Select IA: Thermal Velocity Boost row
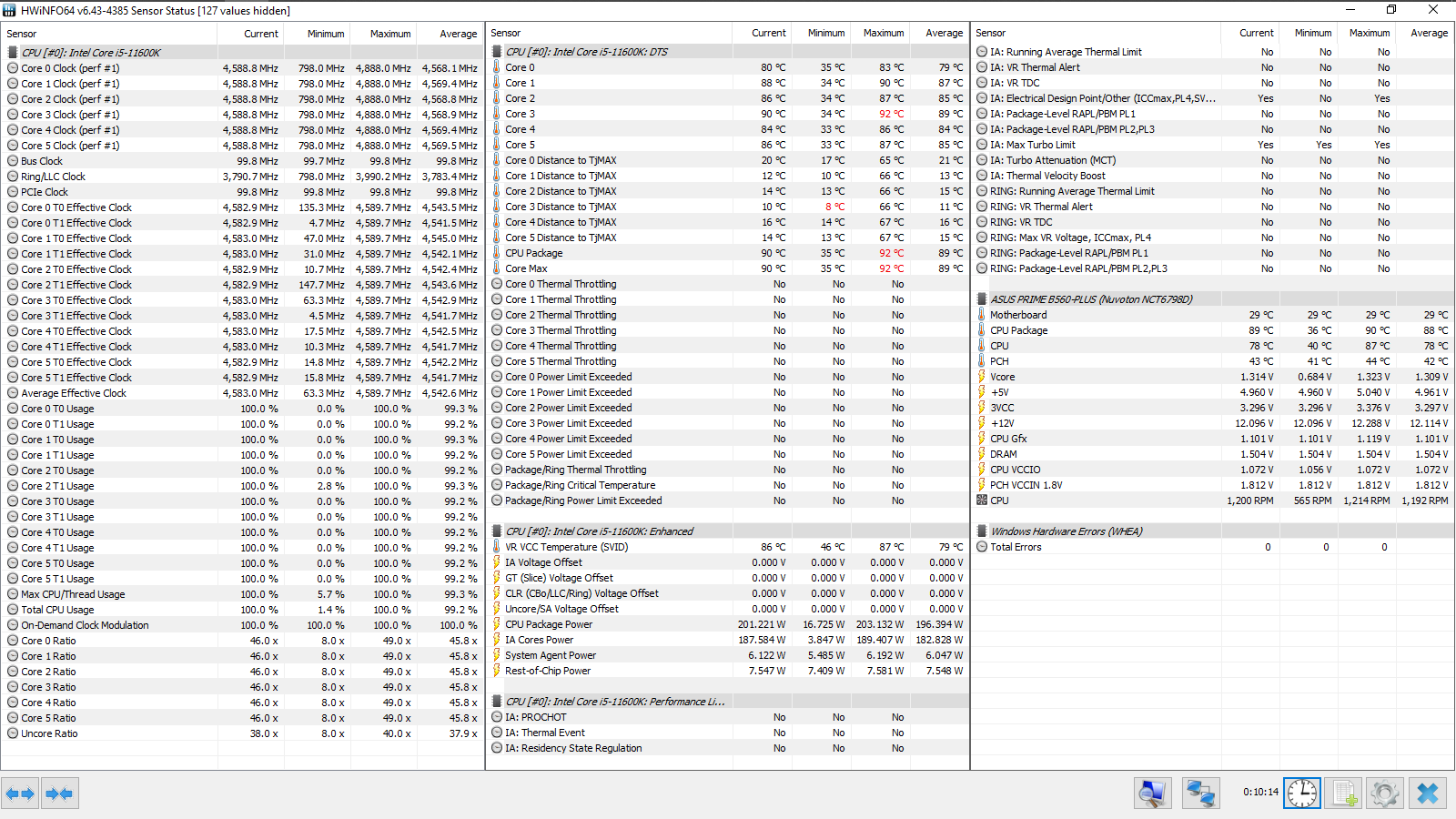Viewport: 1456px width, 819px height. click(x=1212, y=176)
